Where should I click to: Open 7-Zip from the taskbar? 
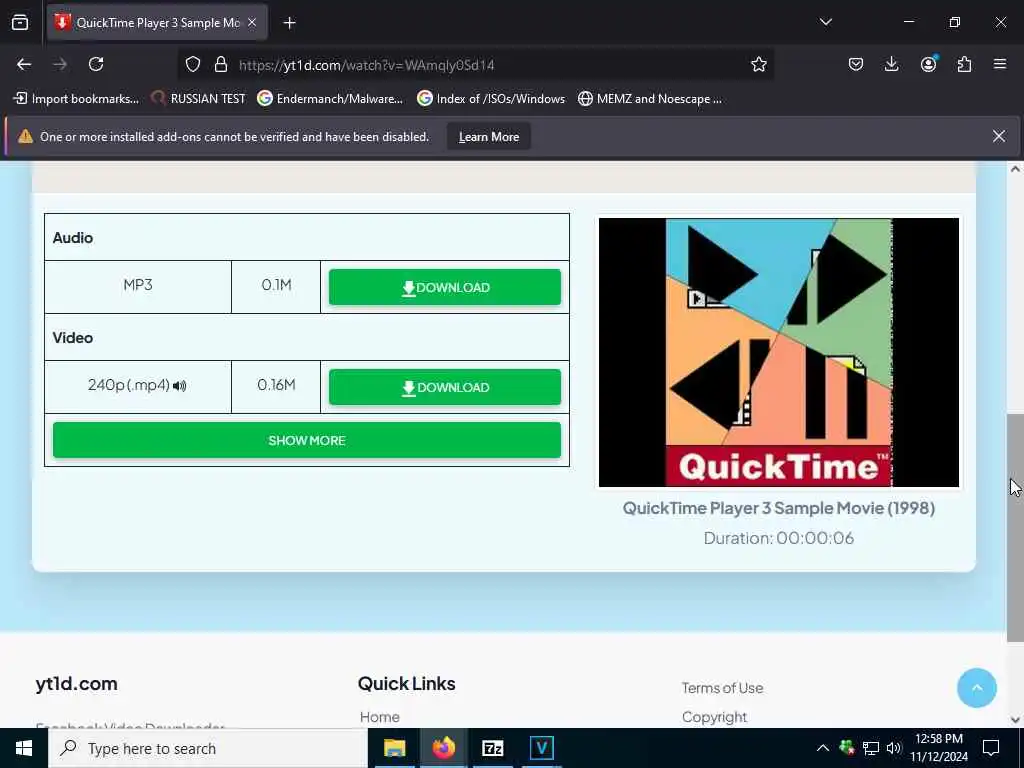(x=492, y=748)
